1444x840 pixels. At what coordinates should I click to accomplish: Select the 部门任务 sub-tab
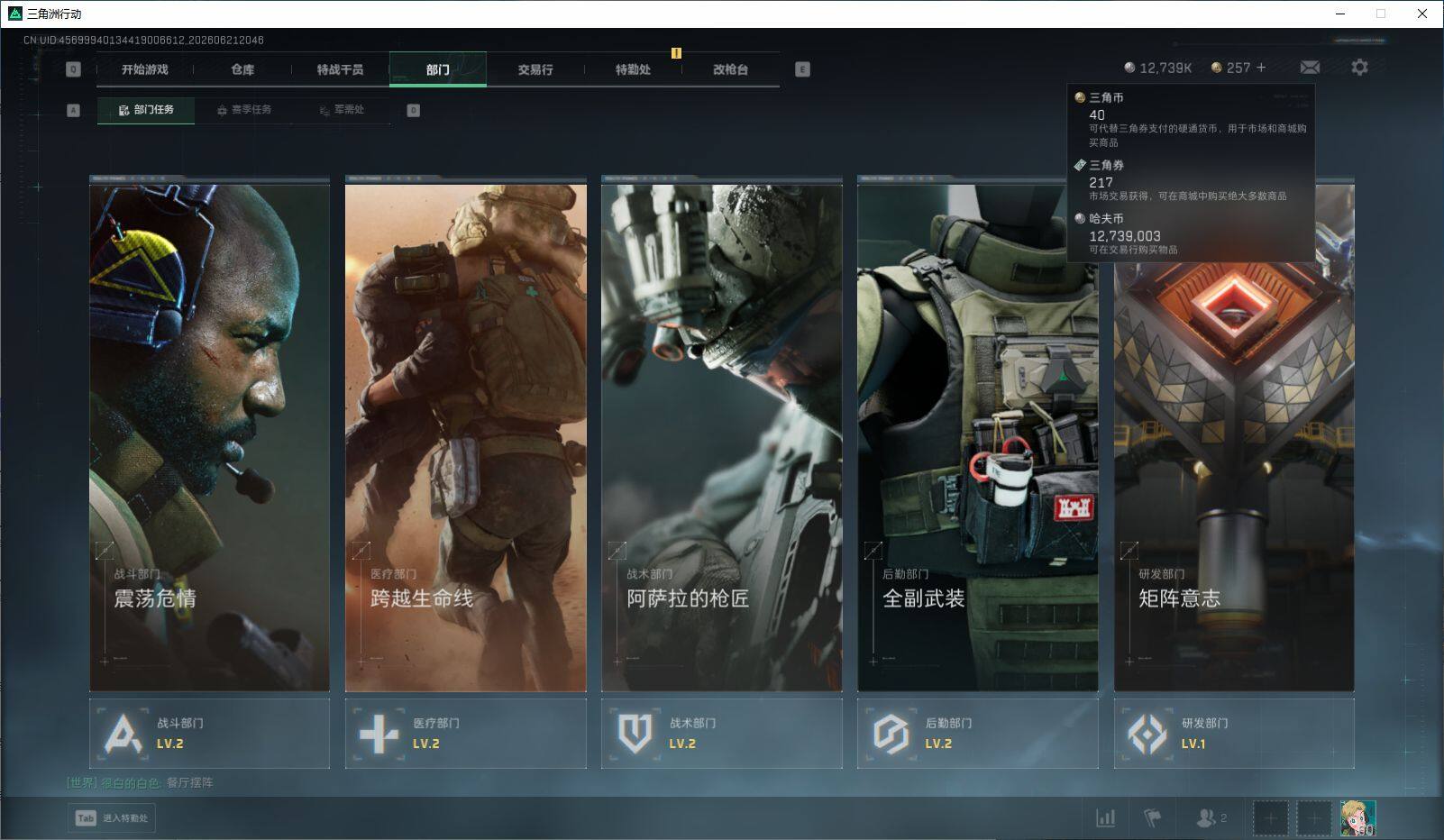146,110
